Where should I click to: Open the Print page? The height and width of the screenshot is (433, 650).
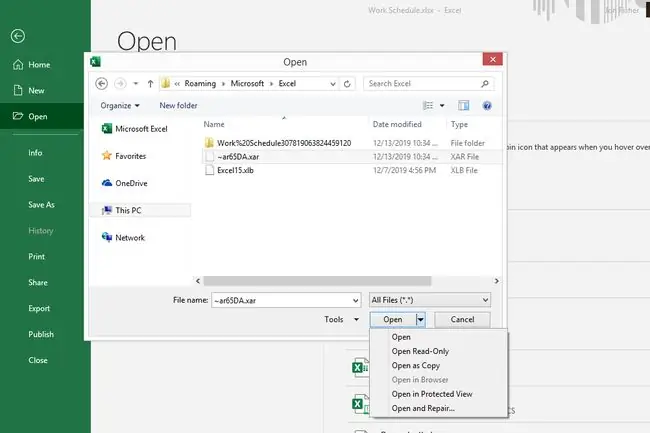(x=36, y=256)
